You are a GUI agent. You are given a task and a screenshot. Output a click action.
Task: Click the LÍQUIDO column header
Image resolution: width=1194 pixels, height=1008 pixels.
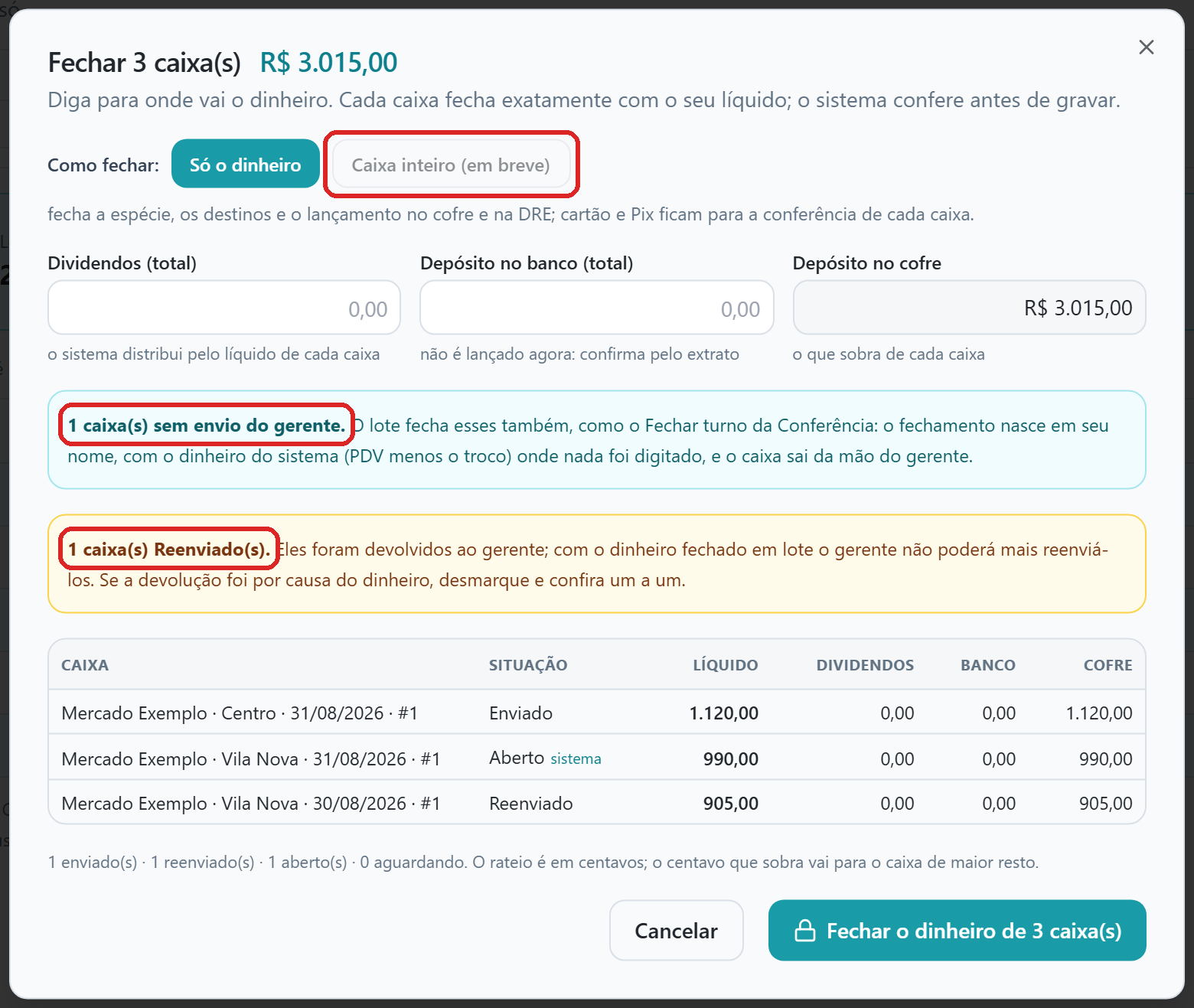[726, 664]
